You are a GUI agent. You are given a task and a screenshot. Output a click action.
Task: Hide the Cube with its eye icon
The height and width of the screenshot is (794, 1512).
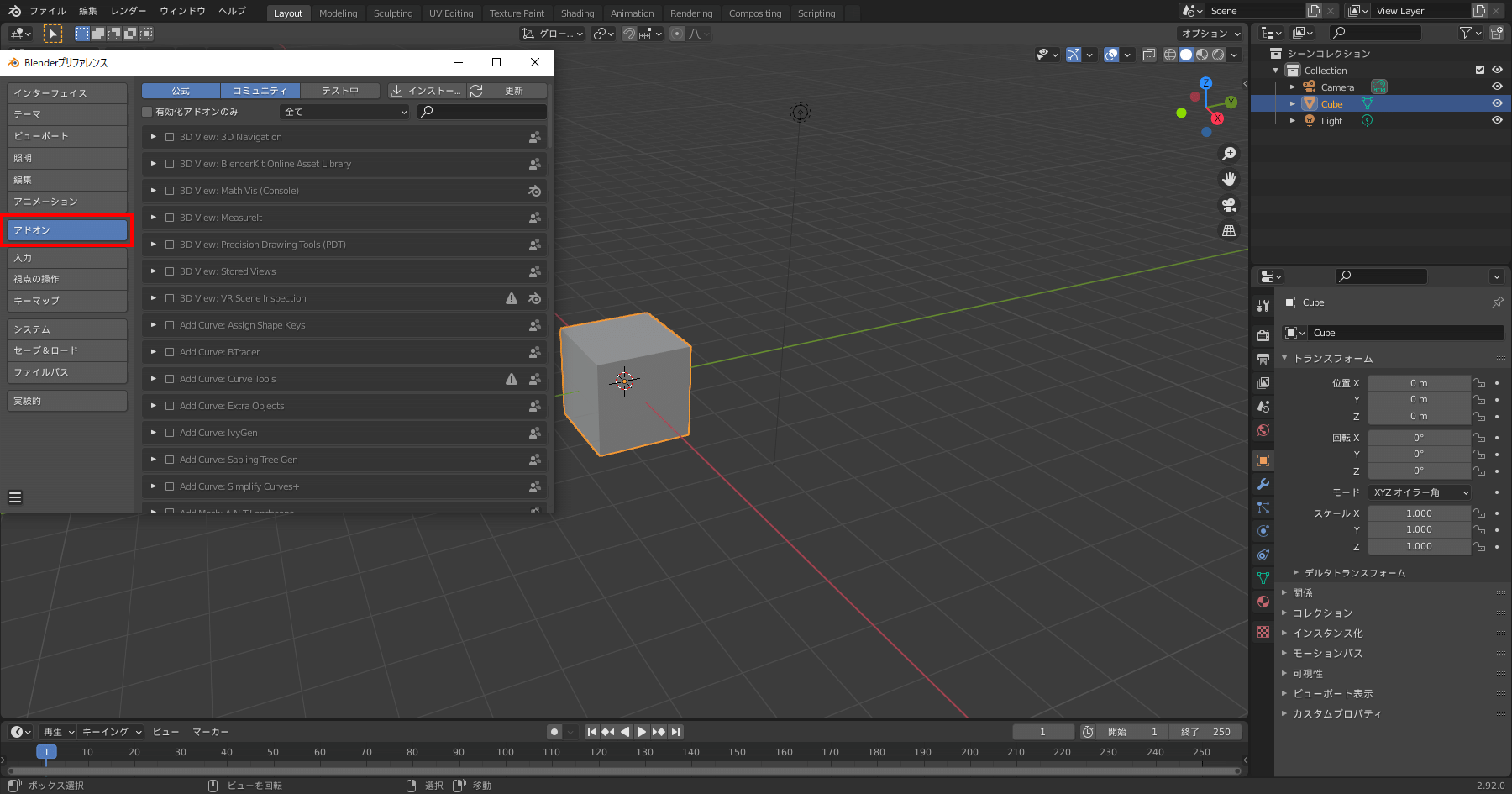point(1497,103)
